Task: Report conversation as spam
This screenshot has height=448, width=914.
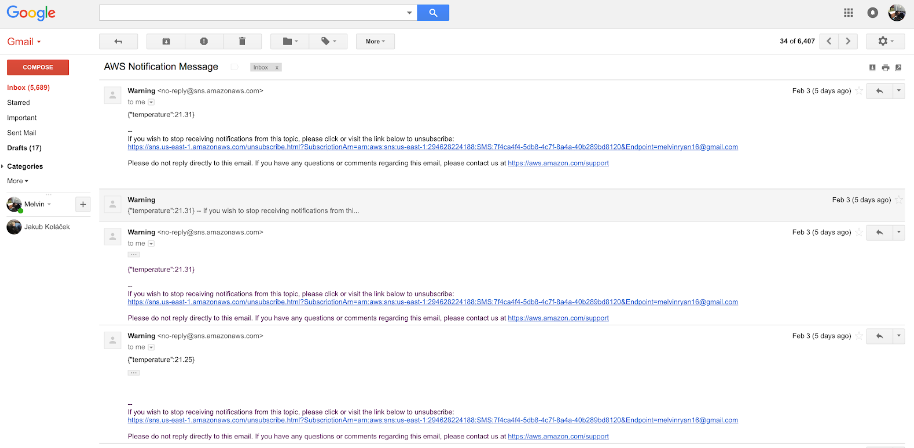Action: pos(204,41)
